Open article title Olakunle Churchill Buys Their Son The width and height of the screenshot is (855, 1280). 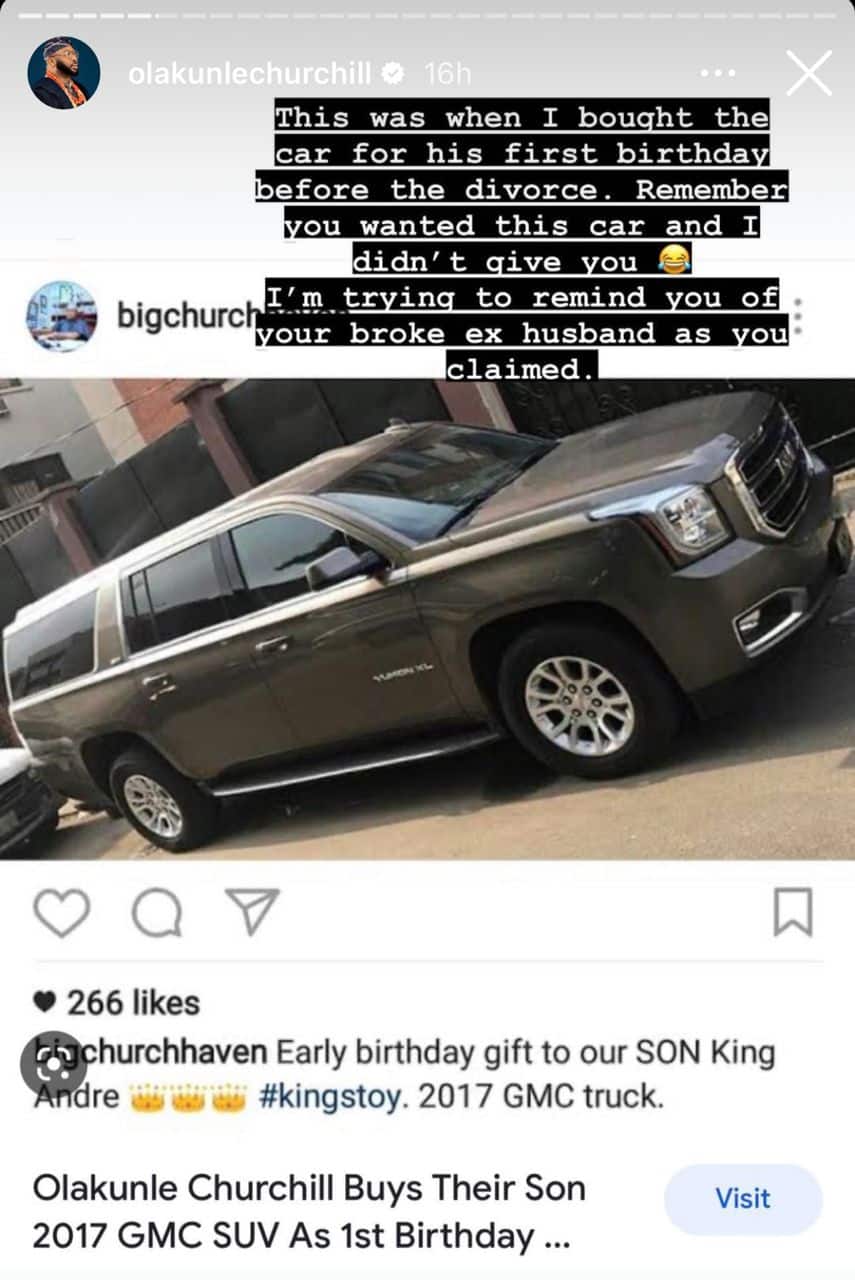point(309,1212)
